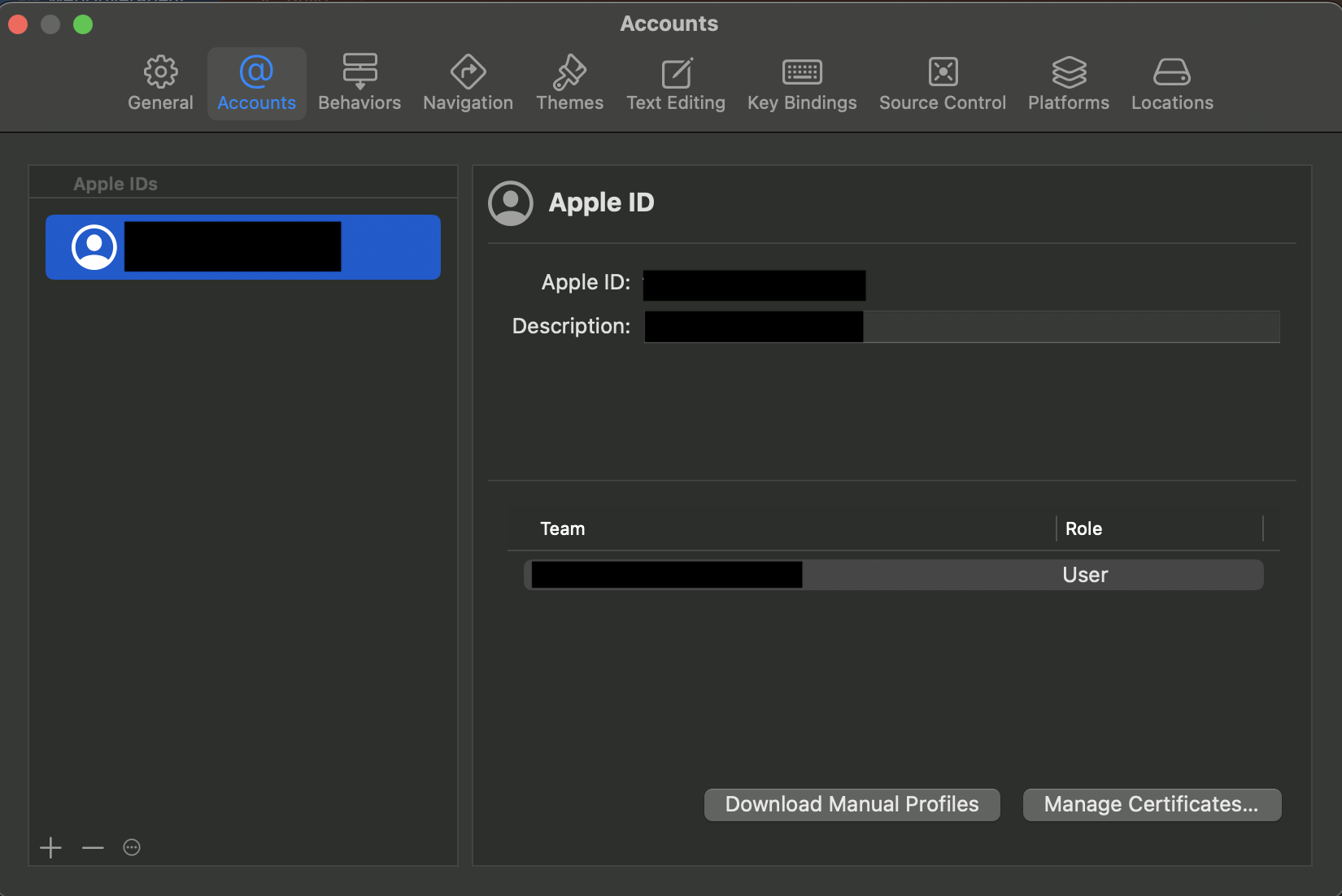Screen dimensions: 1342x896
Task: Click the Apple ID avatar icon in detail pane
Action: pos(511,203)
